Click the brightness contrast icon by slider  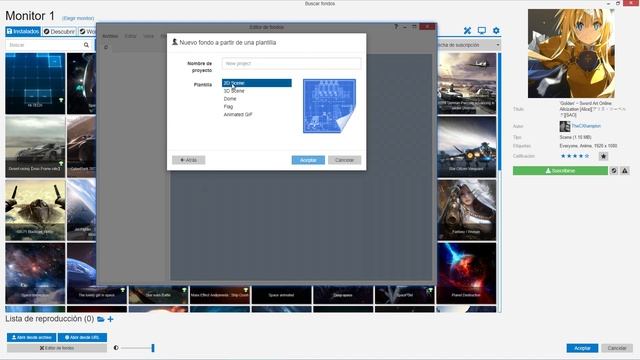point(116,348)
